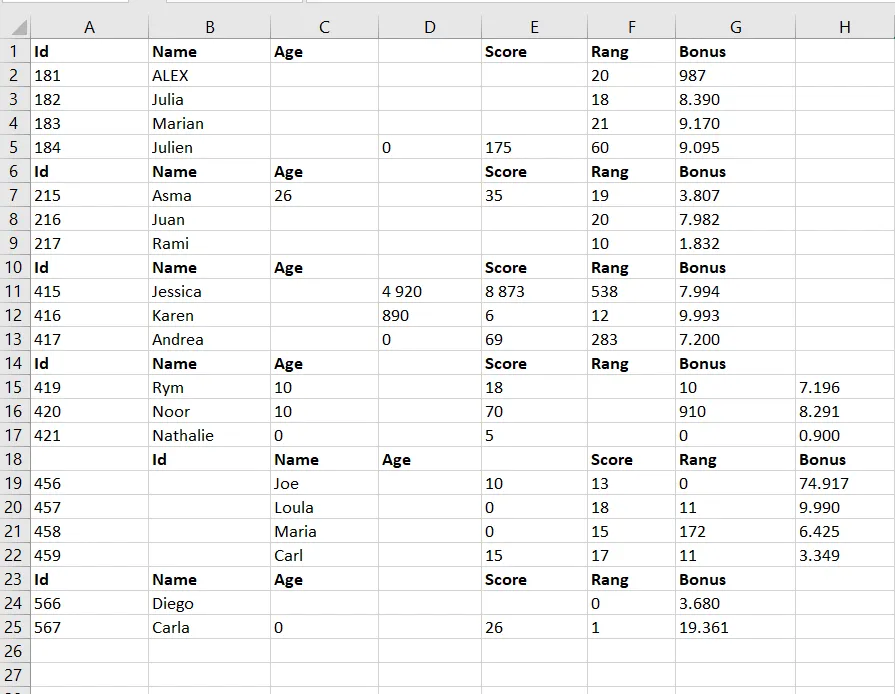Select the Id cell 566
The width and height of the screenshot is (895, 694).
48,603
